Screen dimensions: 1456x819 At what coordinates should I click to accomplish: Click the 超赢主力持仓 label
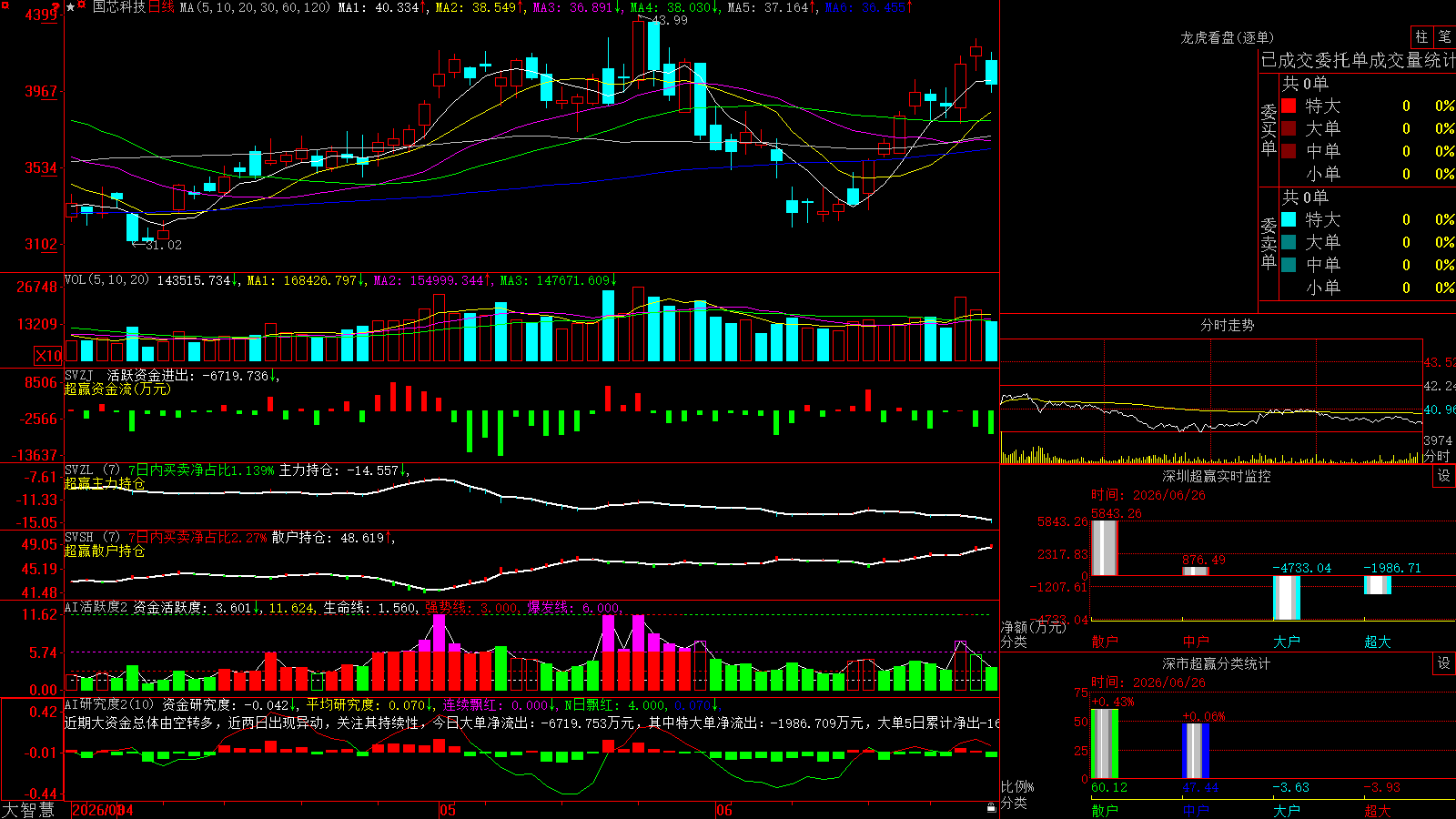point(105,483)
